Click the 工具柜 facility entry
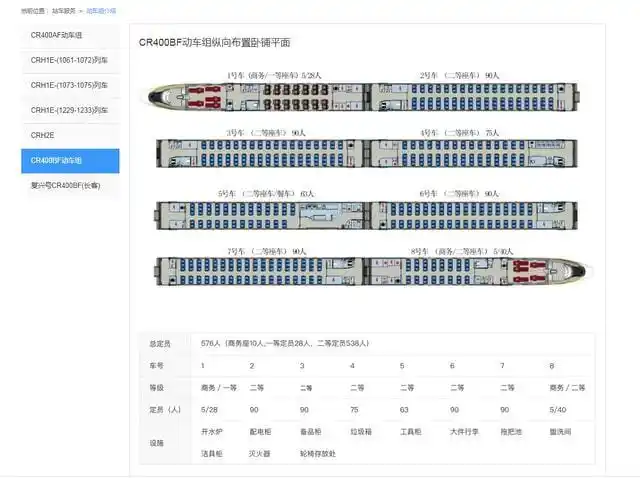The image size is (640, 478). point(411,432)
